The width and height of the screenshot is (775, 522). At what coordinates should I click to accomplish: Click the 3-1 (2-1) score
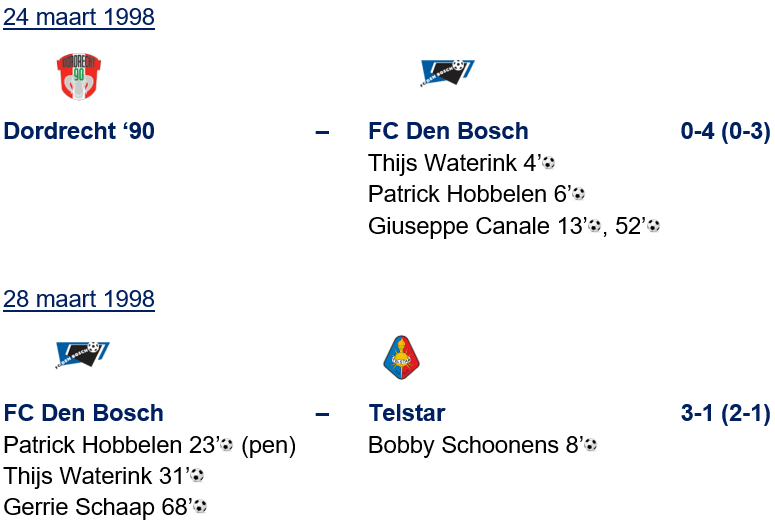pos(725,413)
